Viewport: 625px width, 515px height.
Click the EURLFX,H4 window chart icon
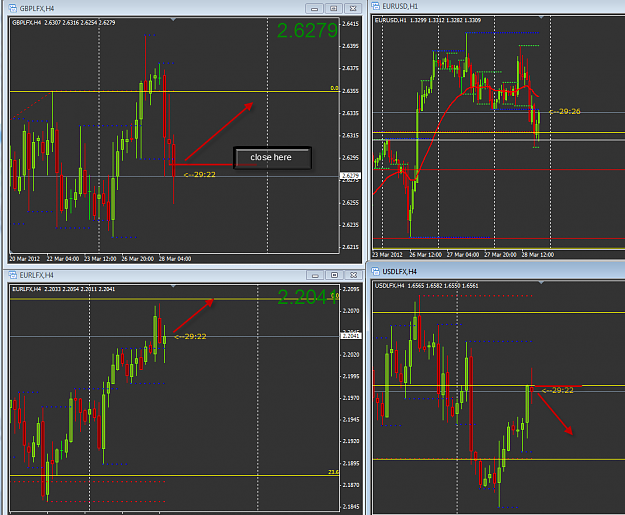pyautogui.click(x=13, y=275)
